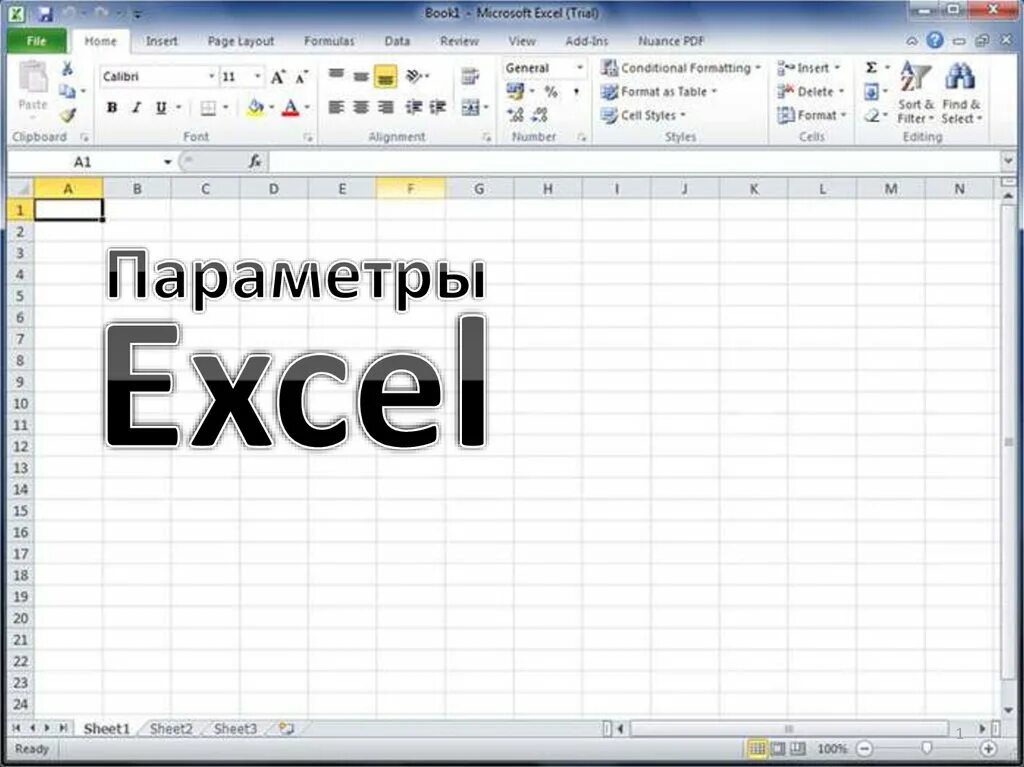Click the Cut scissors icon
Screen dimensions: 1024x767
coord(67,68)
